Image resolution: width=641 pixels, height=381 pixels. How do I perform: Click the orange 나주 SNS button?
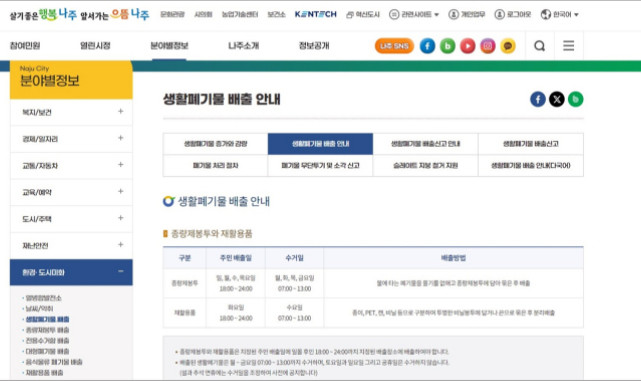(x=394, y=46)
